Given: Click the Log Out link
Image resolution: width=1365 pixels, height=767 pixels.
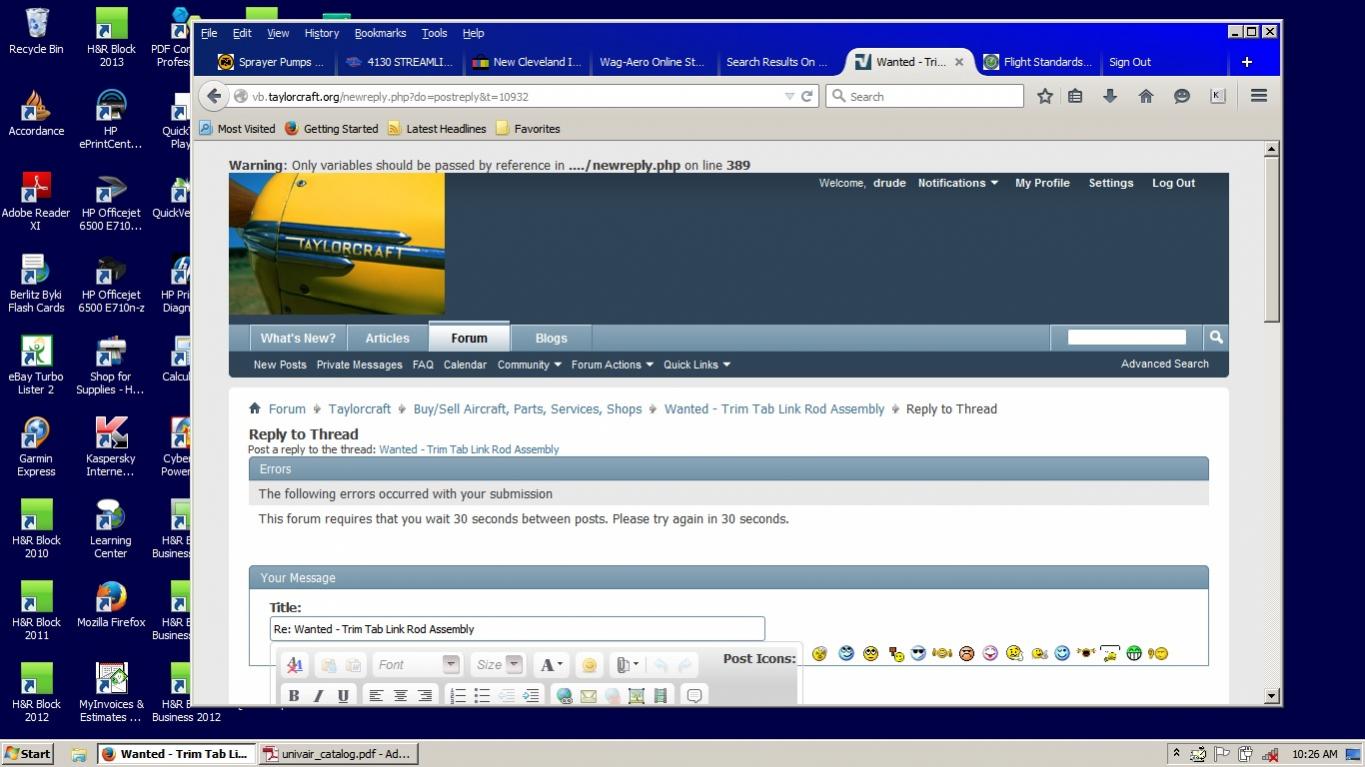Looking at the screenshot, I should pyautogui.click(x=1173, y=183).
